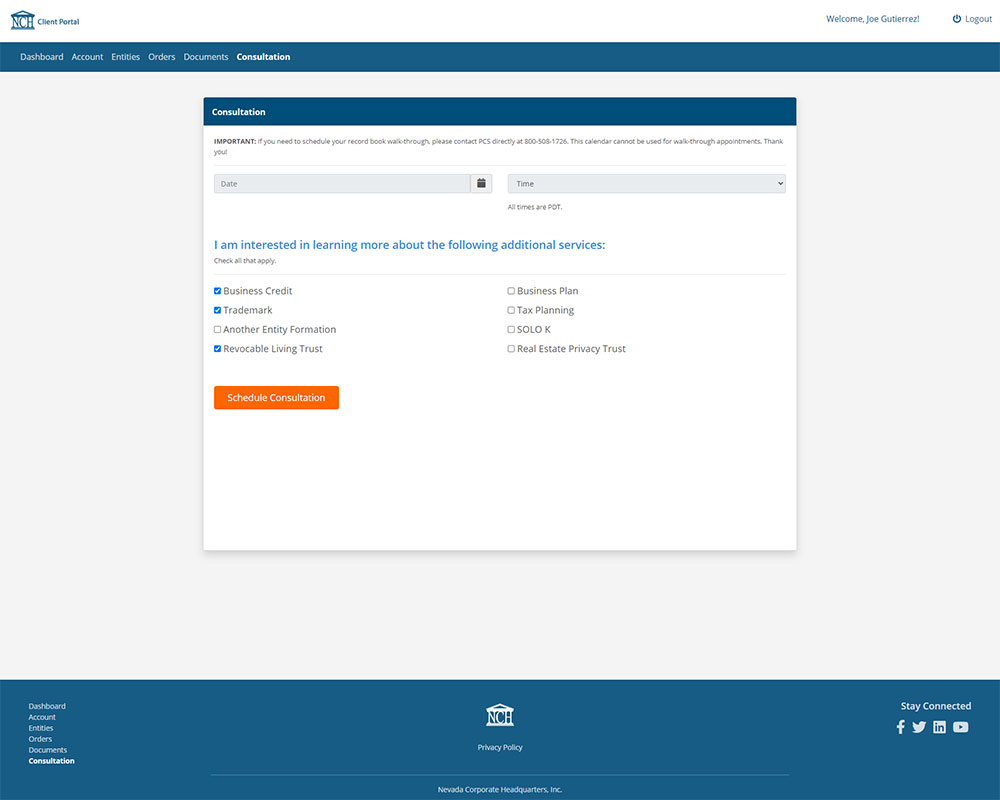This screenshot has height=800, width=1000.
Task: Click the NCH logo in the footer
Action: pos(500,713)
